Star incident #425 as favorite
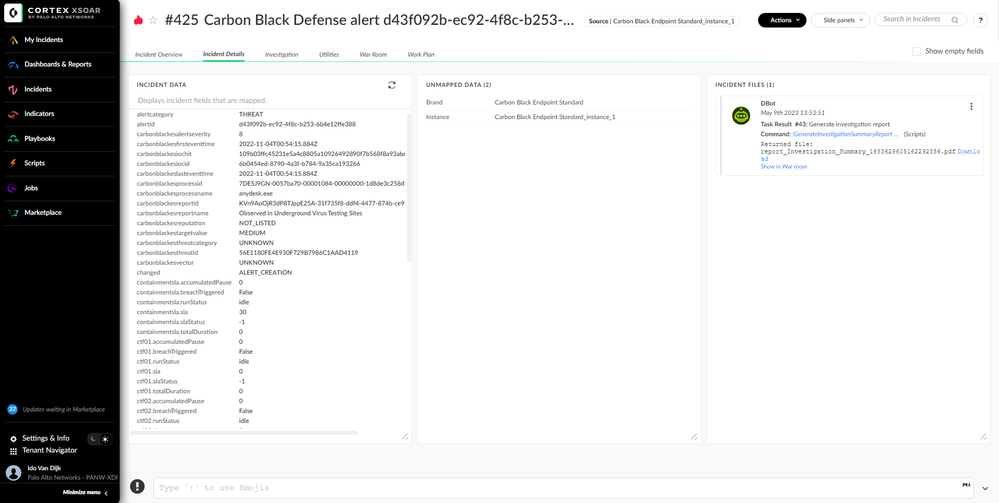Image resolution: width=999 pixels, height=503 pixels. [153, 20]
